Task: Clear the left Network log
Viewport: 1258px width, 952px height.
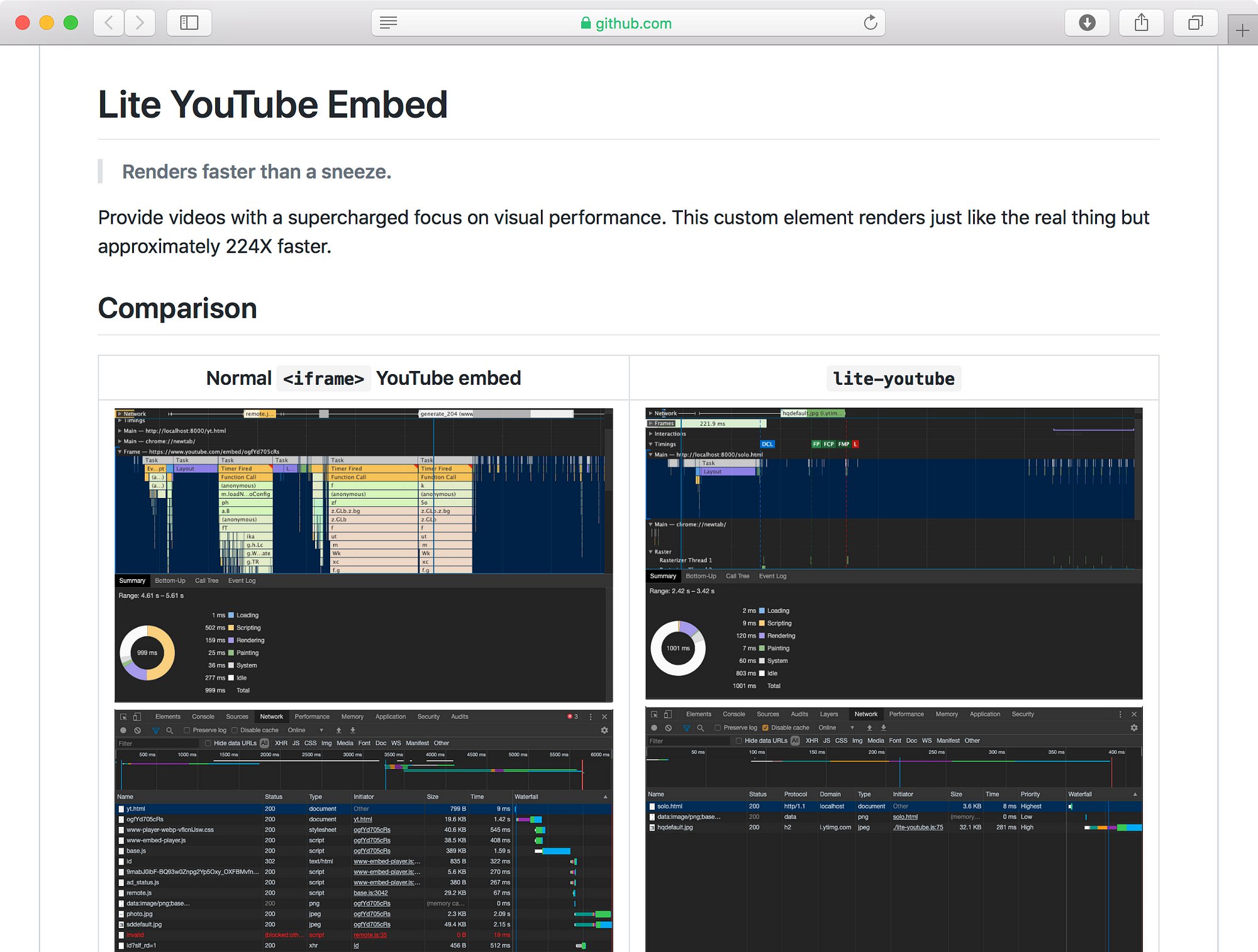Action: 137,730
